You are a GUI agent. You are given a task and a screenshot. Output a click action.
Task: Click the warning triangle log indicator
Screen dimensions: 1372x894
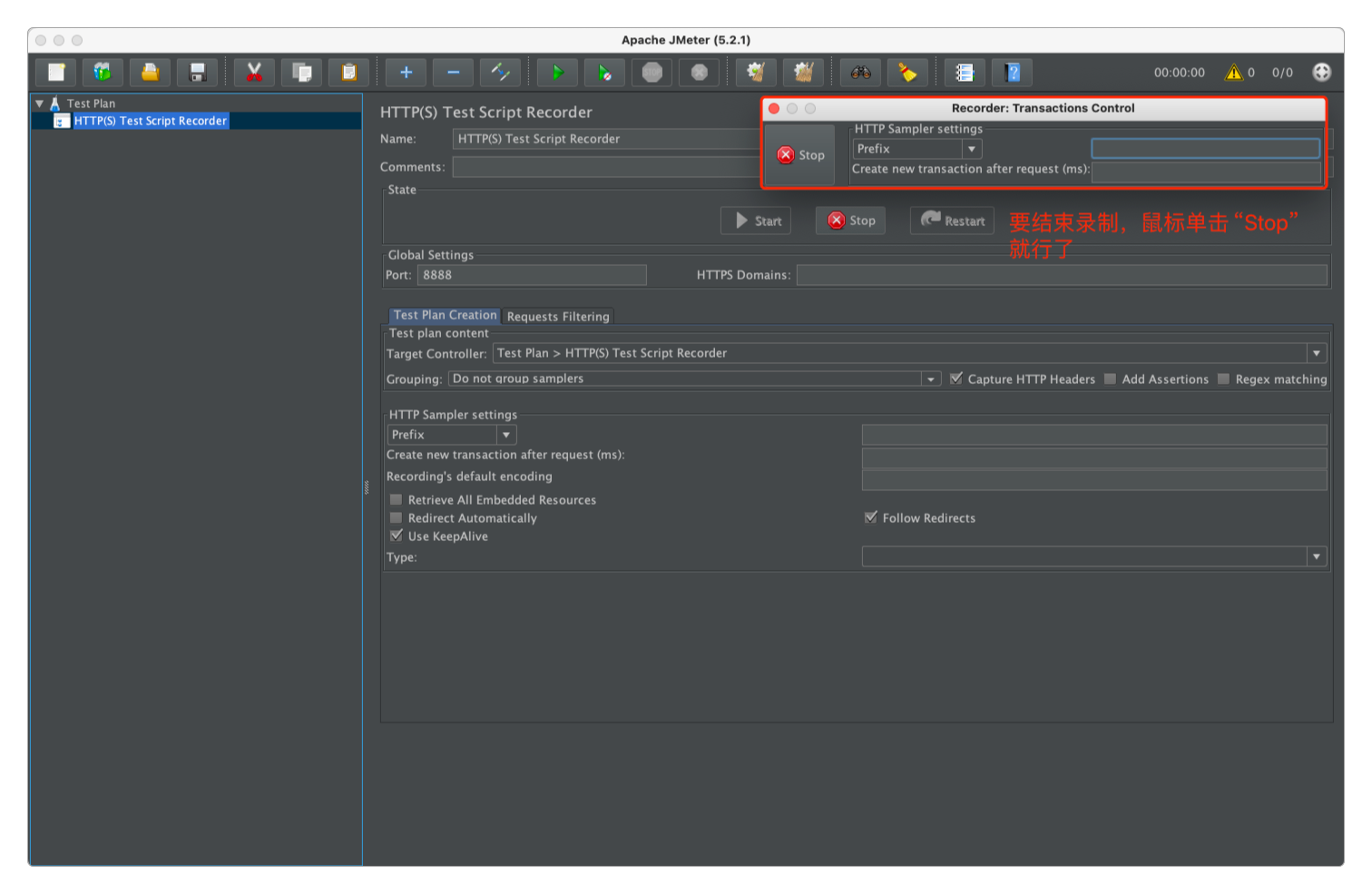1233,73
